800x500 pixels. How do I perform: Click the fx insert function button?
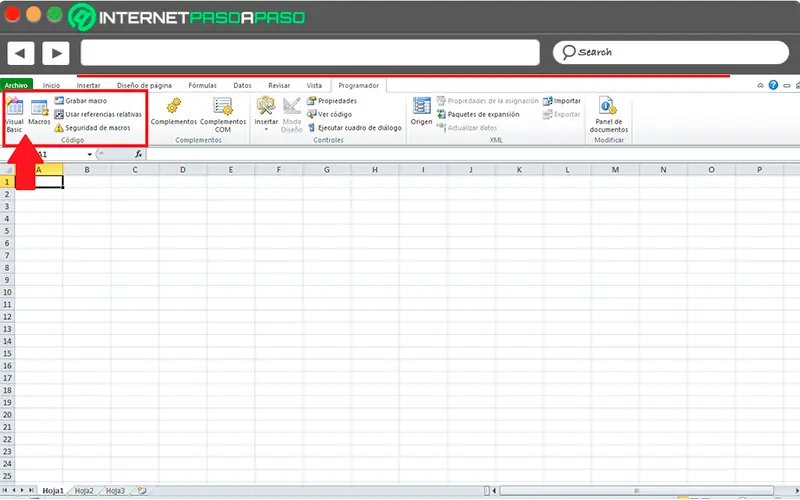[x=138, y=154]
